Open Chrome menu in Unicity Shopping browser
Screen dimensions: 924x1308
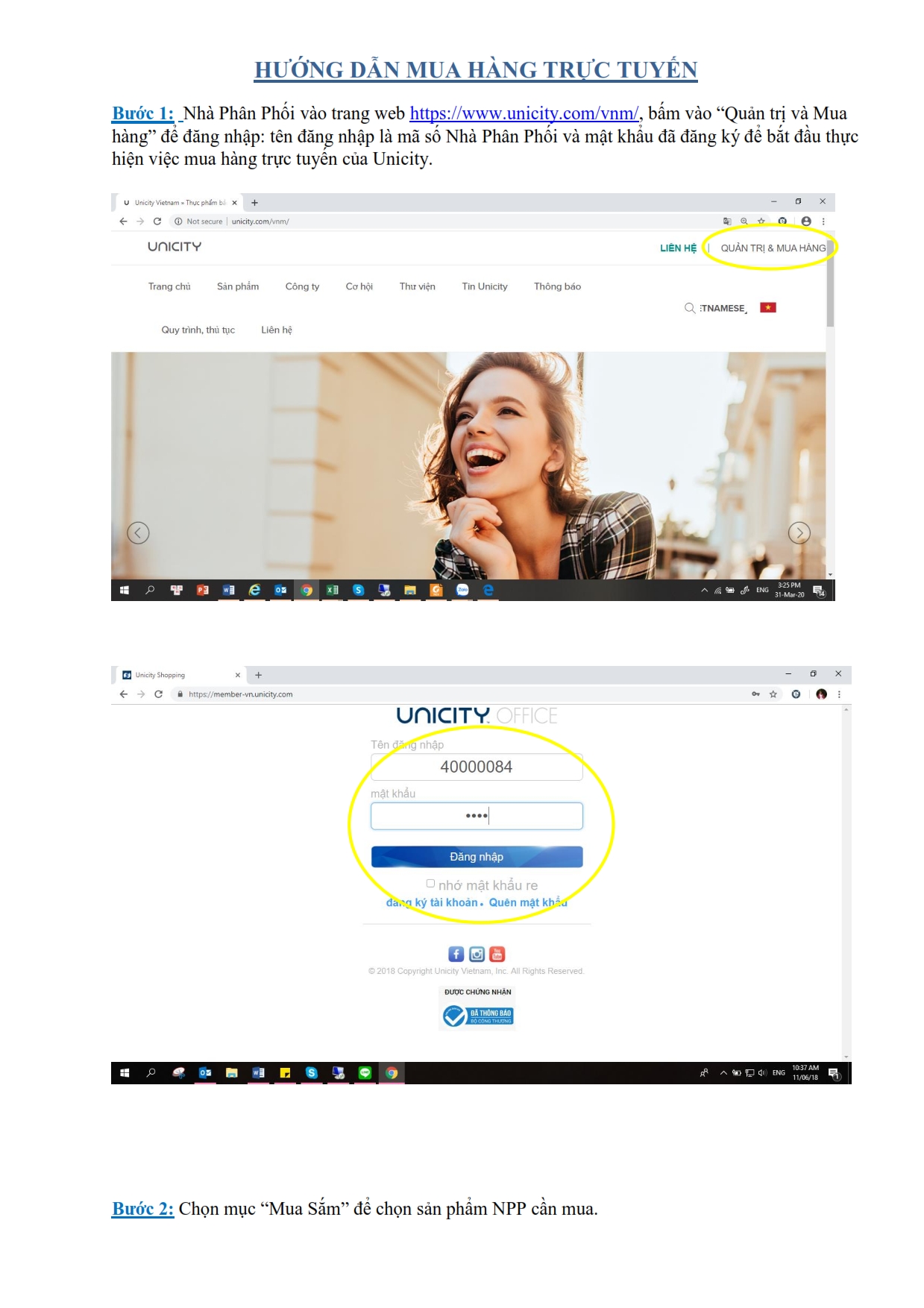[840, 694]
